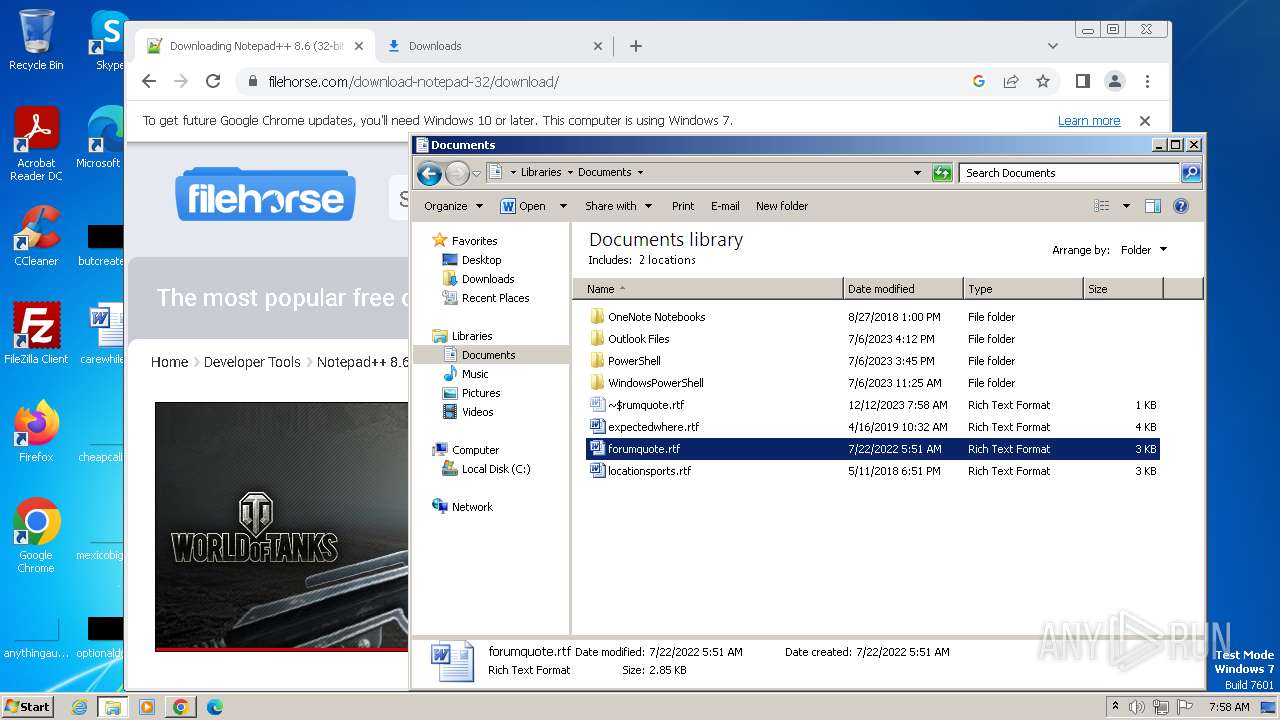Image resolution: width=1280 pixels, height=720 pixels.
Task: Click E-mail in the Explorer toolbar
Action: click(725, 206)
